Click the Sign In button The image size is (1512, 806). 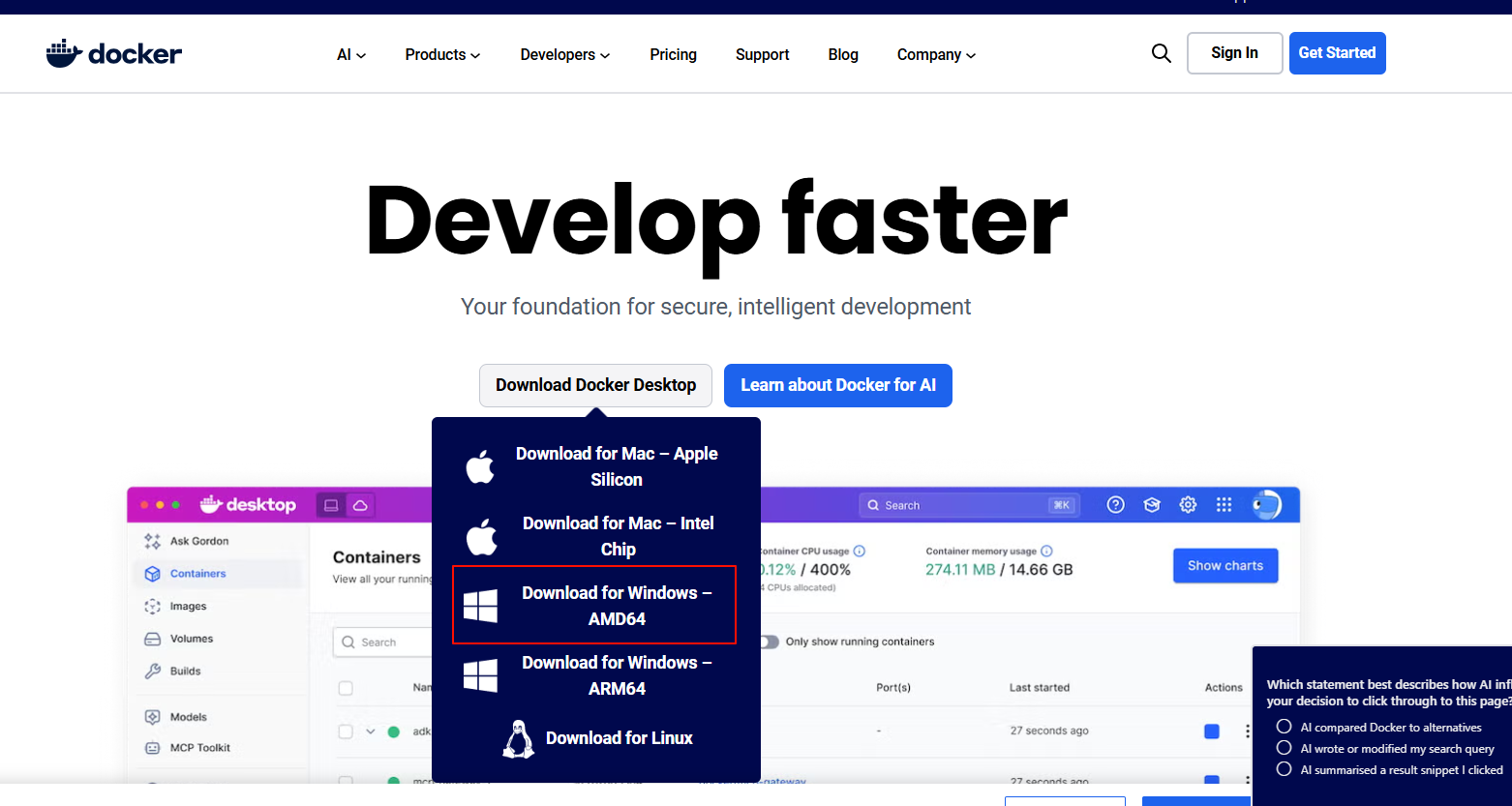(x=1234, y=53)
